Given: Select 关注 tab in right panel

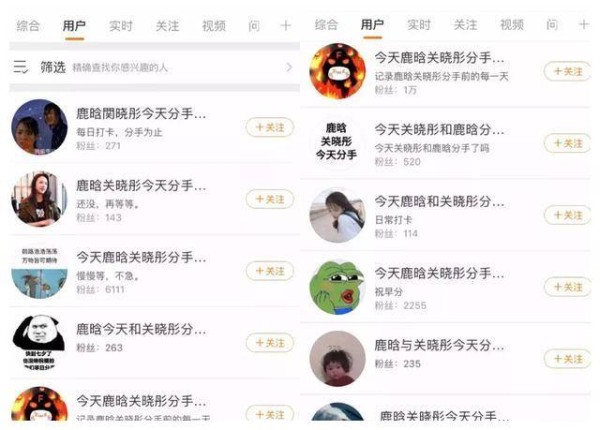Looking at the screenshot, I should point(465,24).
